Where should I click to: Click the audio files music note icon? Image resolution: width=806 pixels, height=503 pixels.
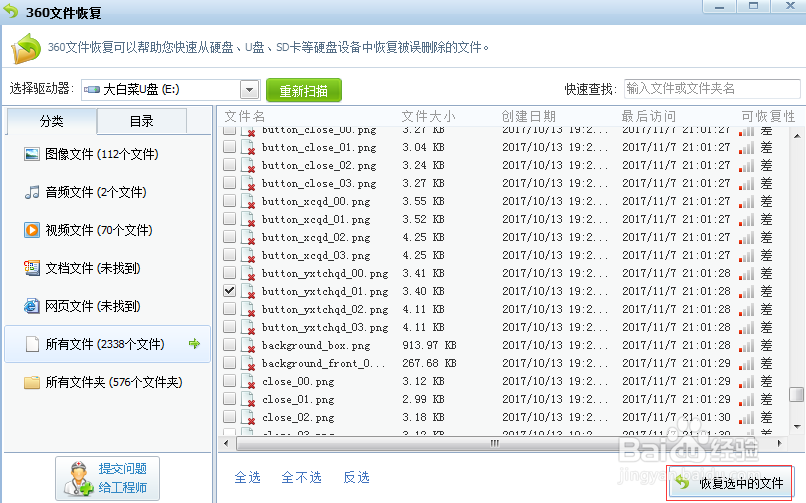(32, 192)
